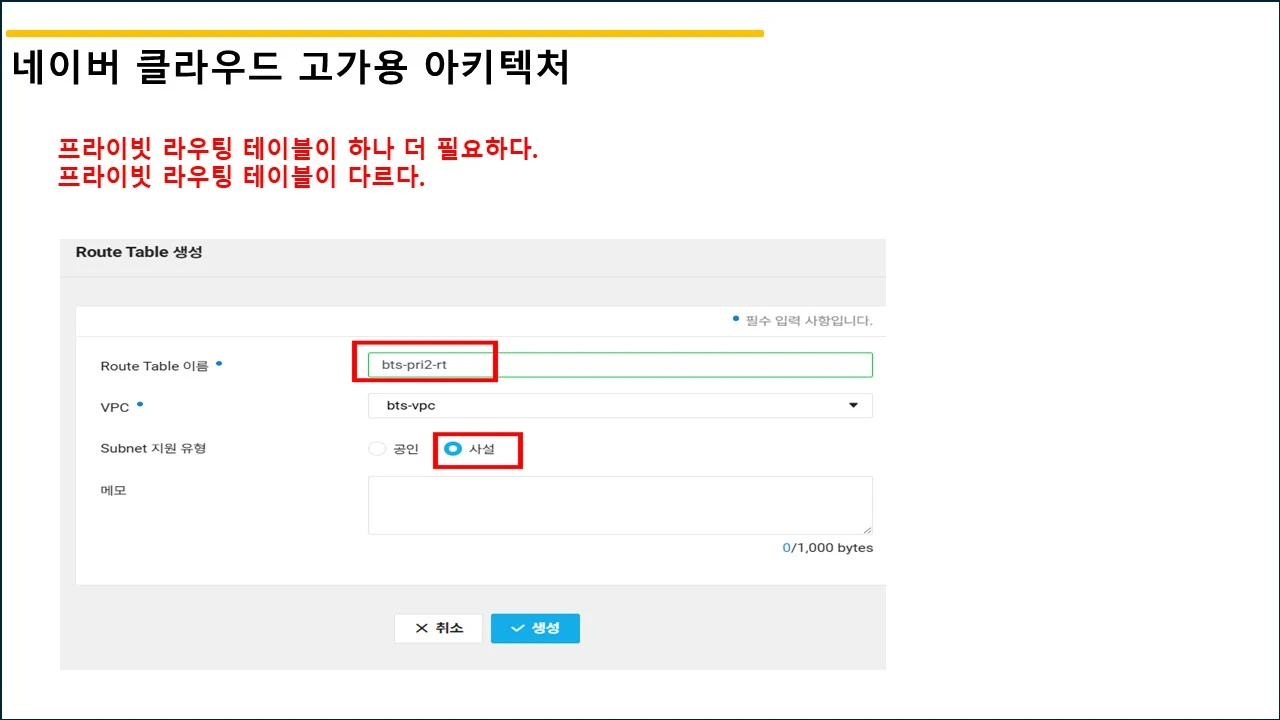Click the VPC dropdown arrow
1280x720 pixels.
click(853, 405)
